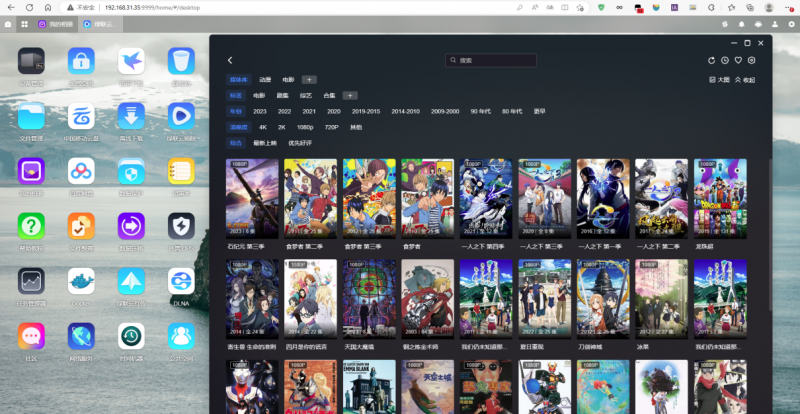Click the browser address bar URL

point(153,8)
